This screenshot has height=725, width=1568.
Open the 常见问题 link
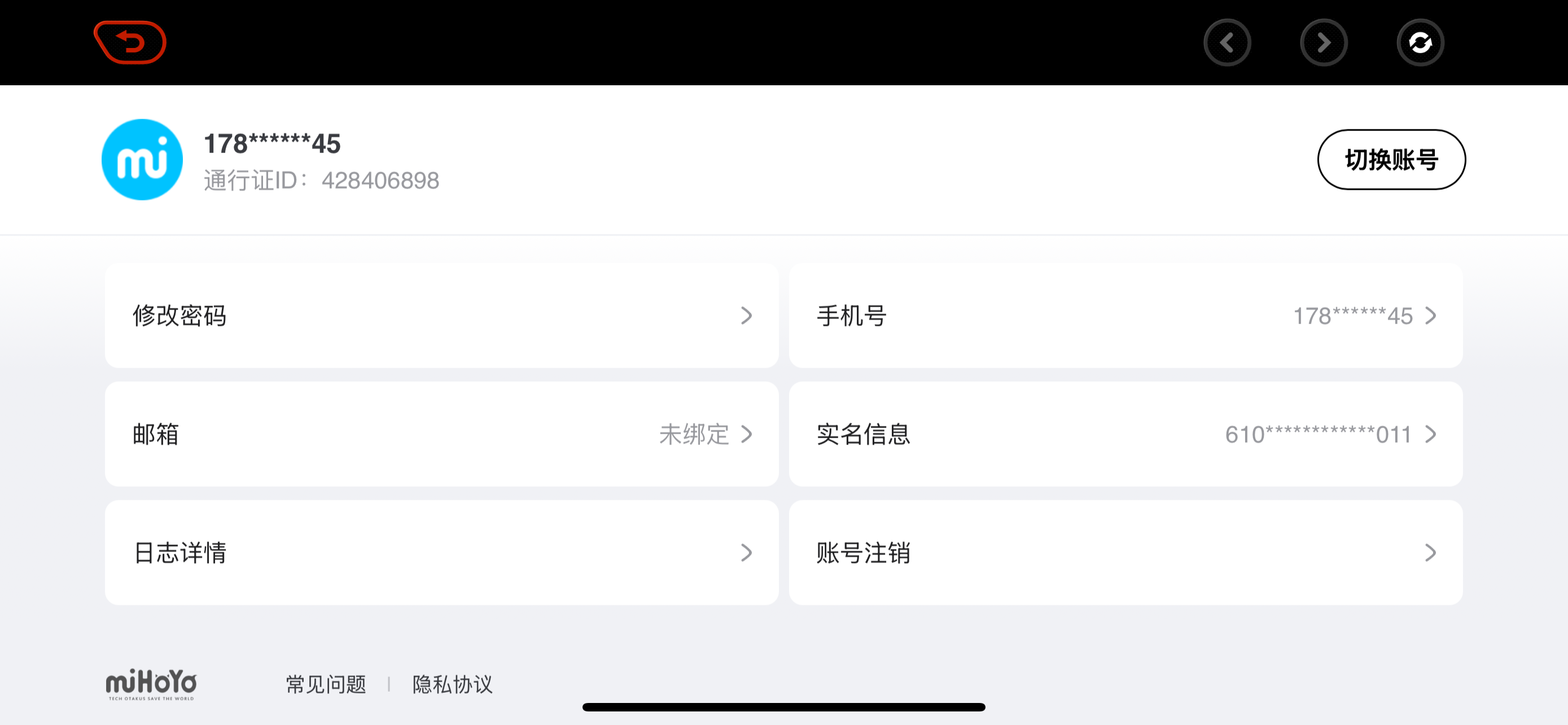(x=326, y=684)
